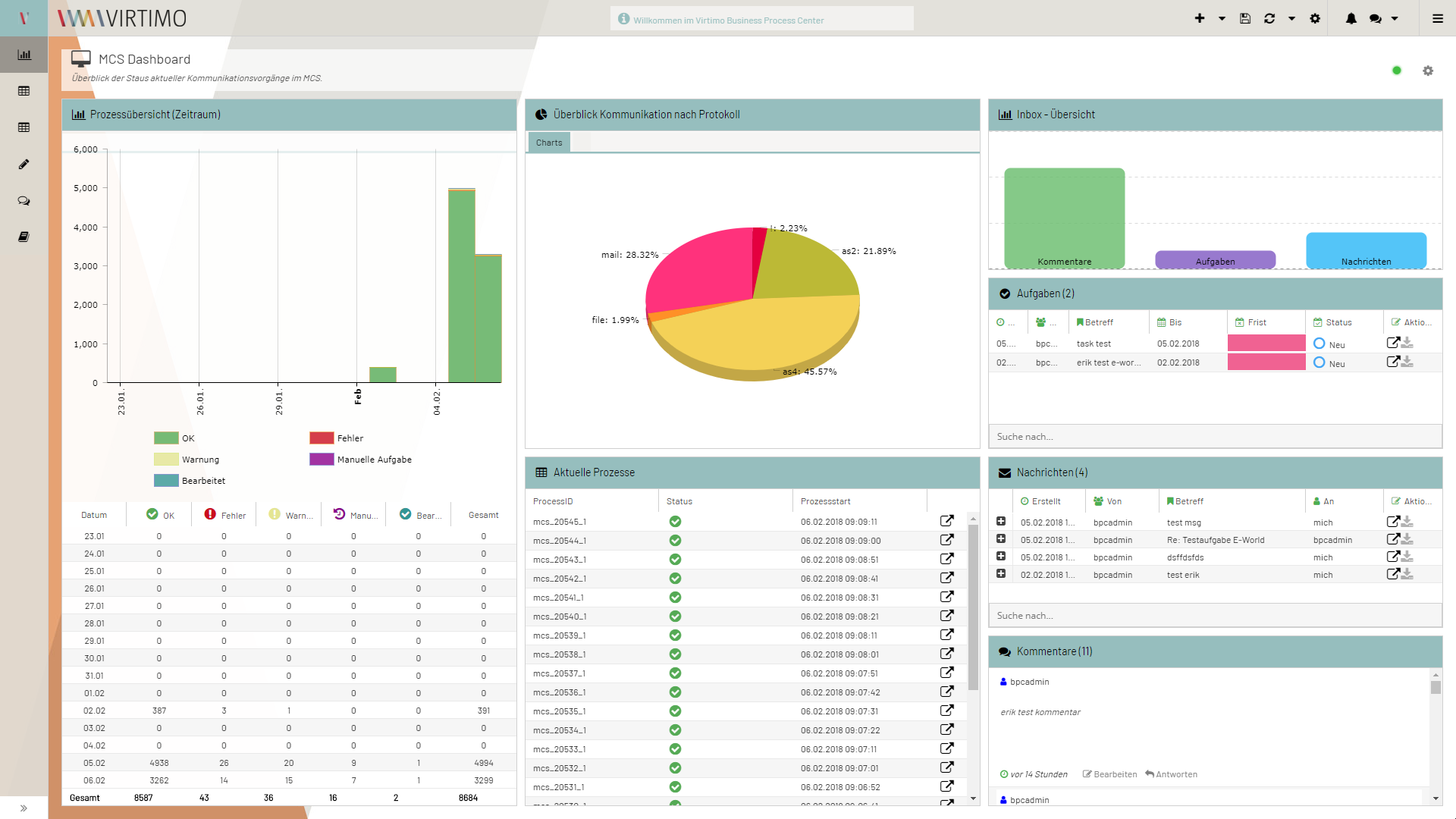The height and width of the screenshot is (819, 1456).
Task: Click the green status indicator dot
Action: 1397,71
